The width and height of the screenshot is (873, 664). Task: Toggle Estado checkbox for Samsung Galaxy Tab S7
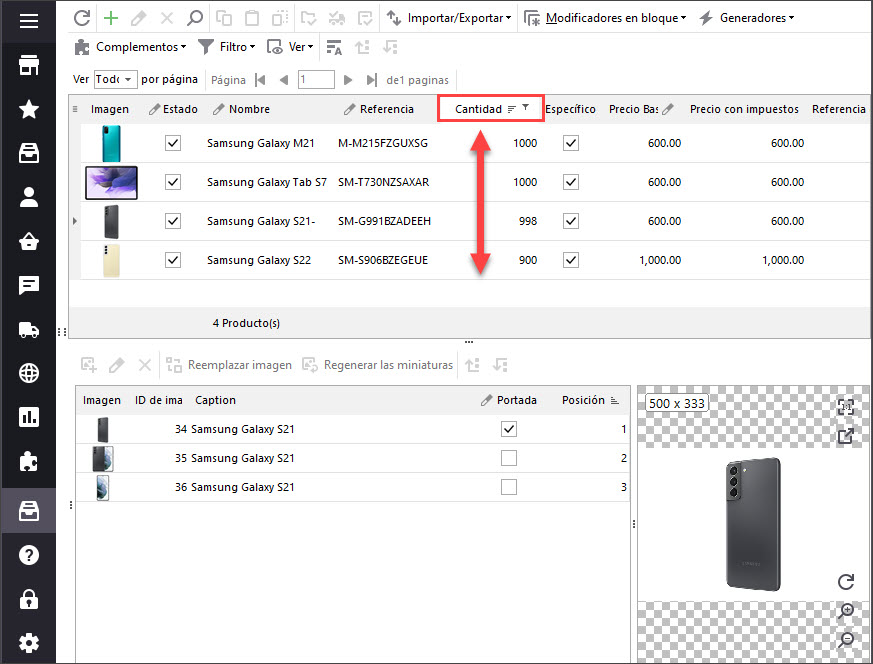(173, 182)
